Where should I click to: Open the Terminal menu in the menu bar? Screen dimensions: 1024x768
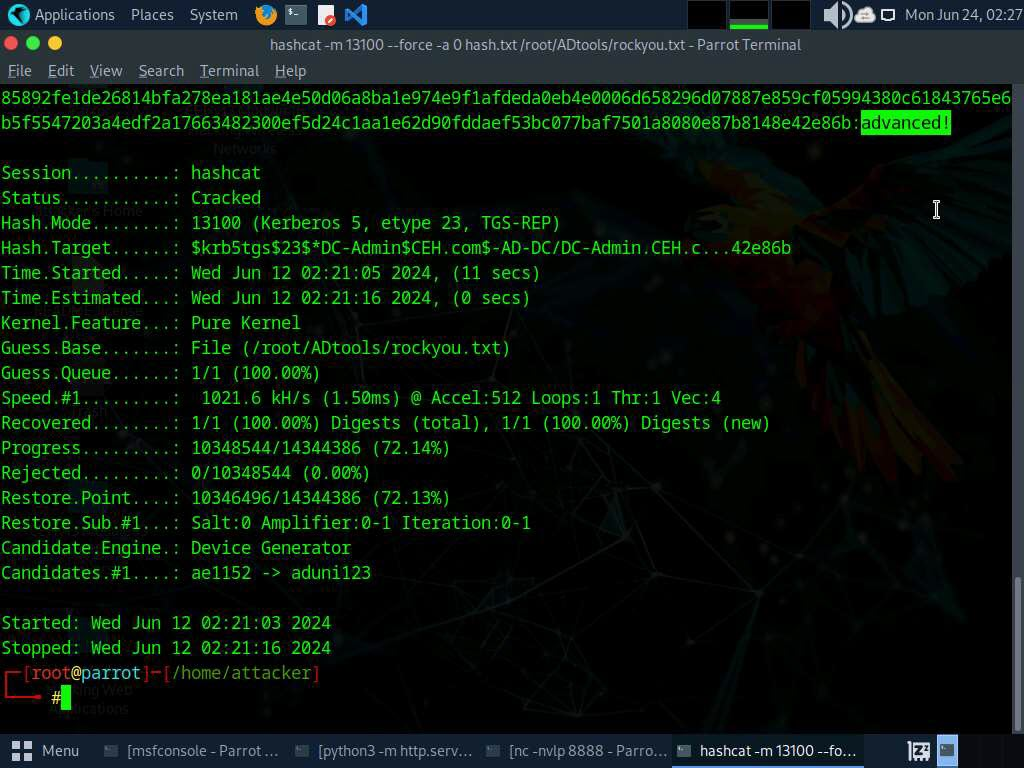click(x=229, y=71)
